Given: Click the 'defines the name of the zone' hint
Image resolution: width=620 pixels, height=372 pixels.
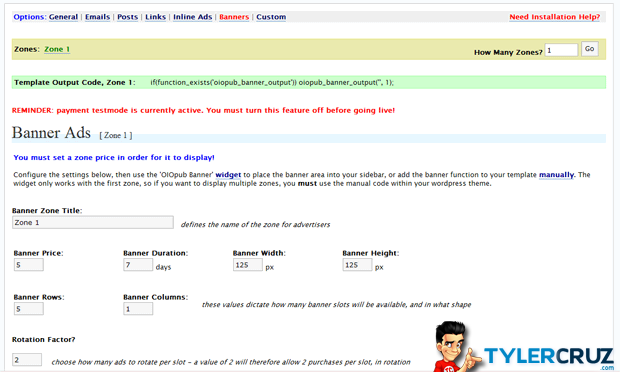Looking at the screenshot, I should tap(255, 225).
